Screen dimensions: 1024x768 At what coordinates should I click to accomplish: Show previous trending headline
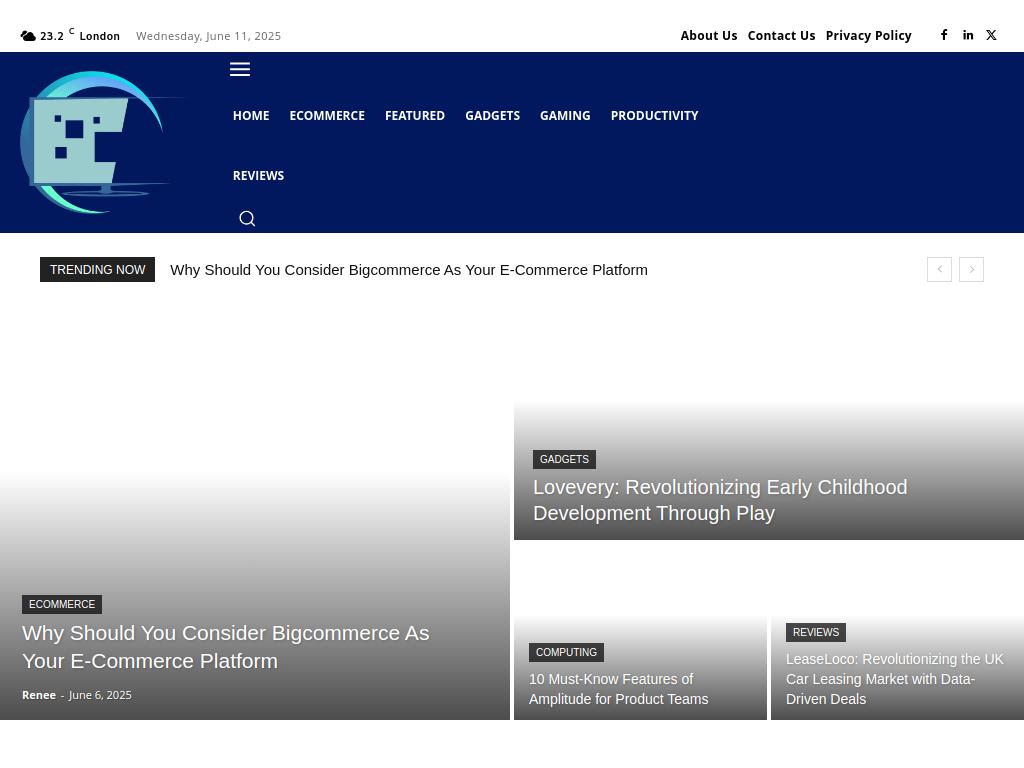point(939,269)
